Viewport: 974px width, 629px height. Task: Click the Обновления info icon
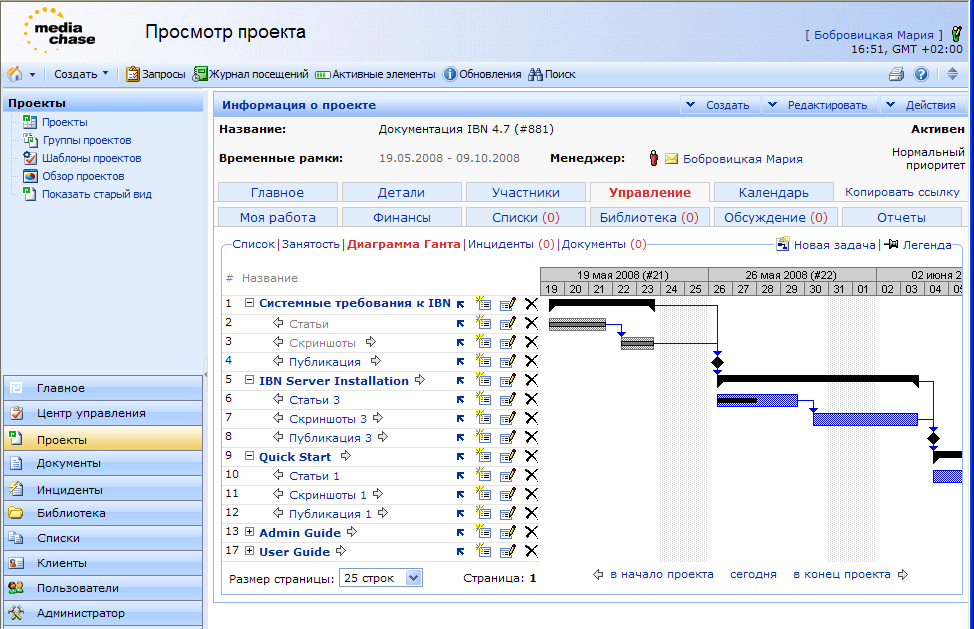pos(450,74)
